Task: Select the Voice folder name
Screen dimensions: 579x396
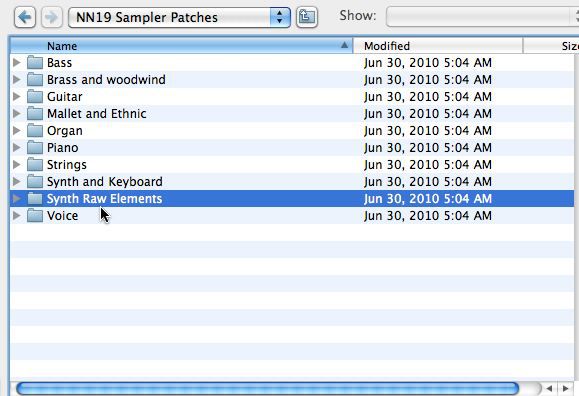Action: [62, 216]
